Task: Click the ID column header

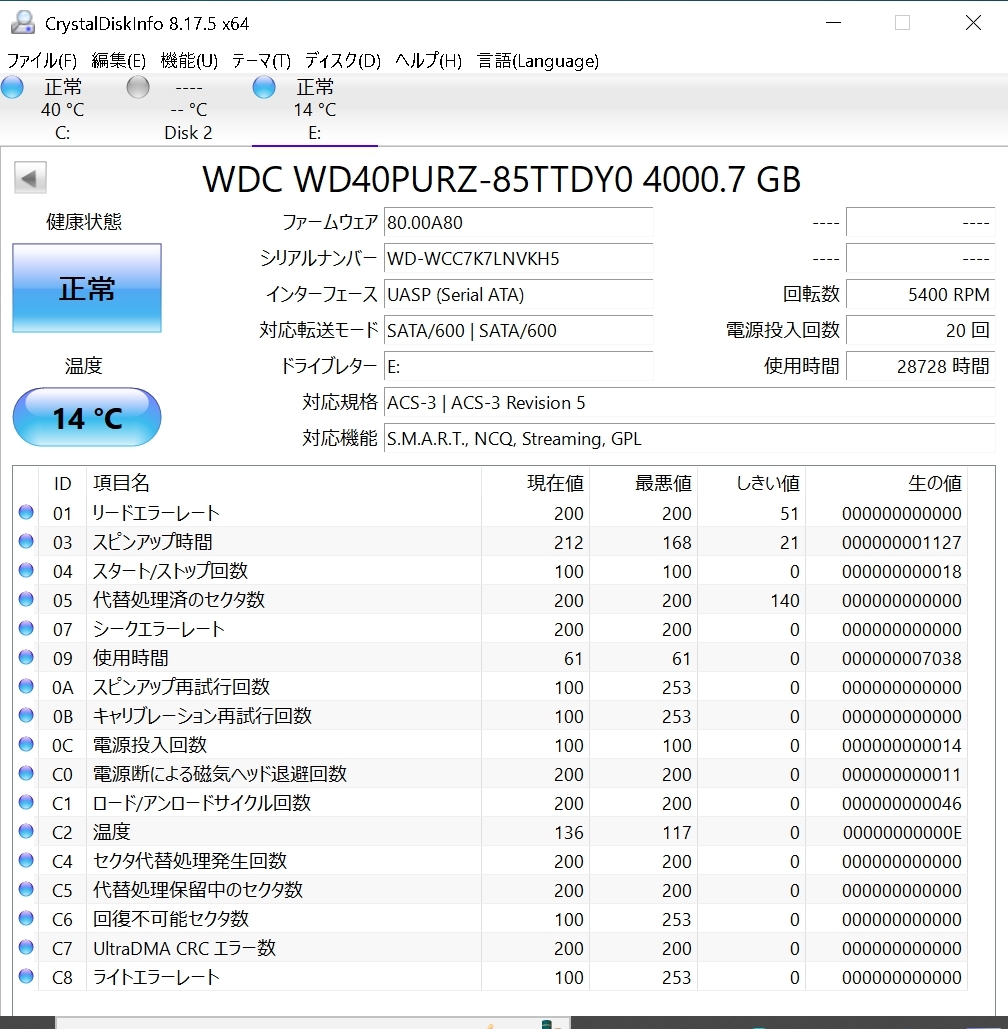Action: (x=62, y=484)
